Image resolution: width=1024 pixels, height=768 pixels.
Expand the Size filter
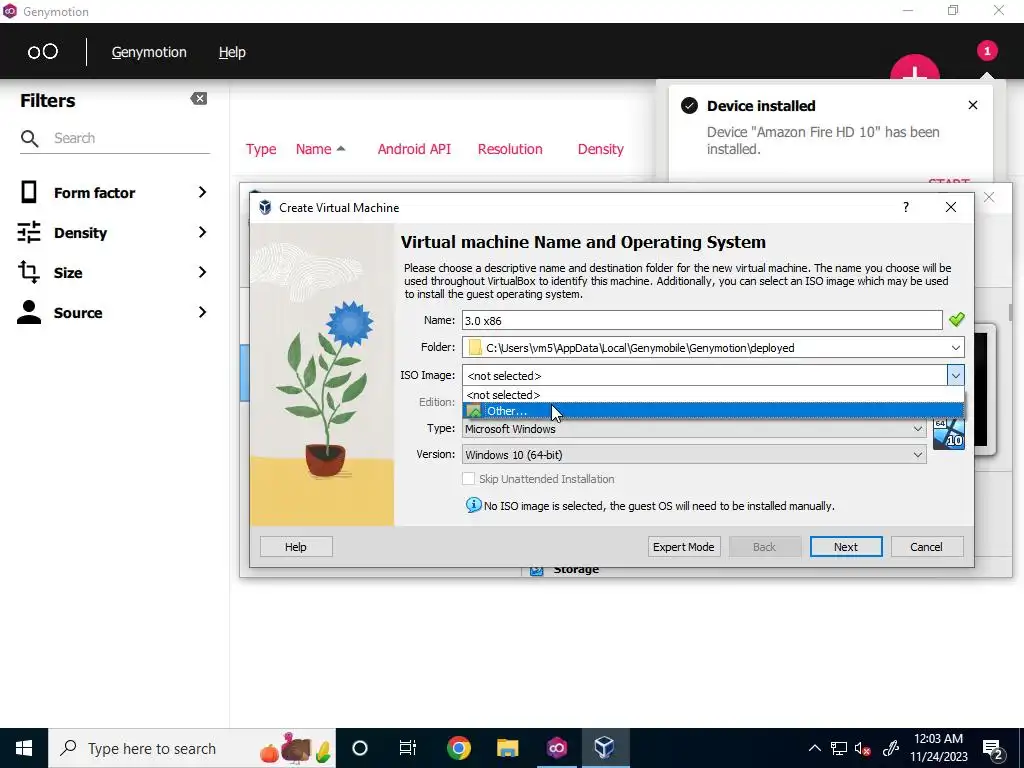pos(202,272)
